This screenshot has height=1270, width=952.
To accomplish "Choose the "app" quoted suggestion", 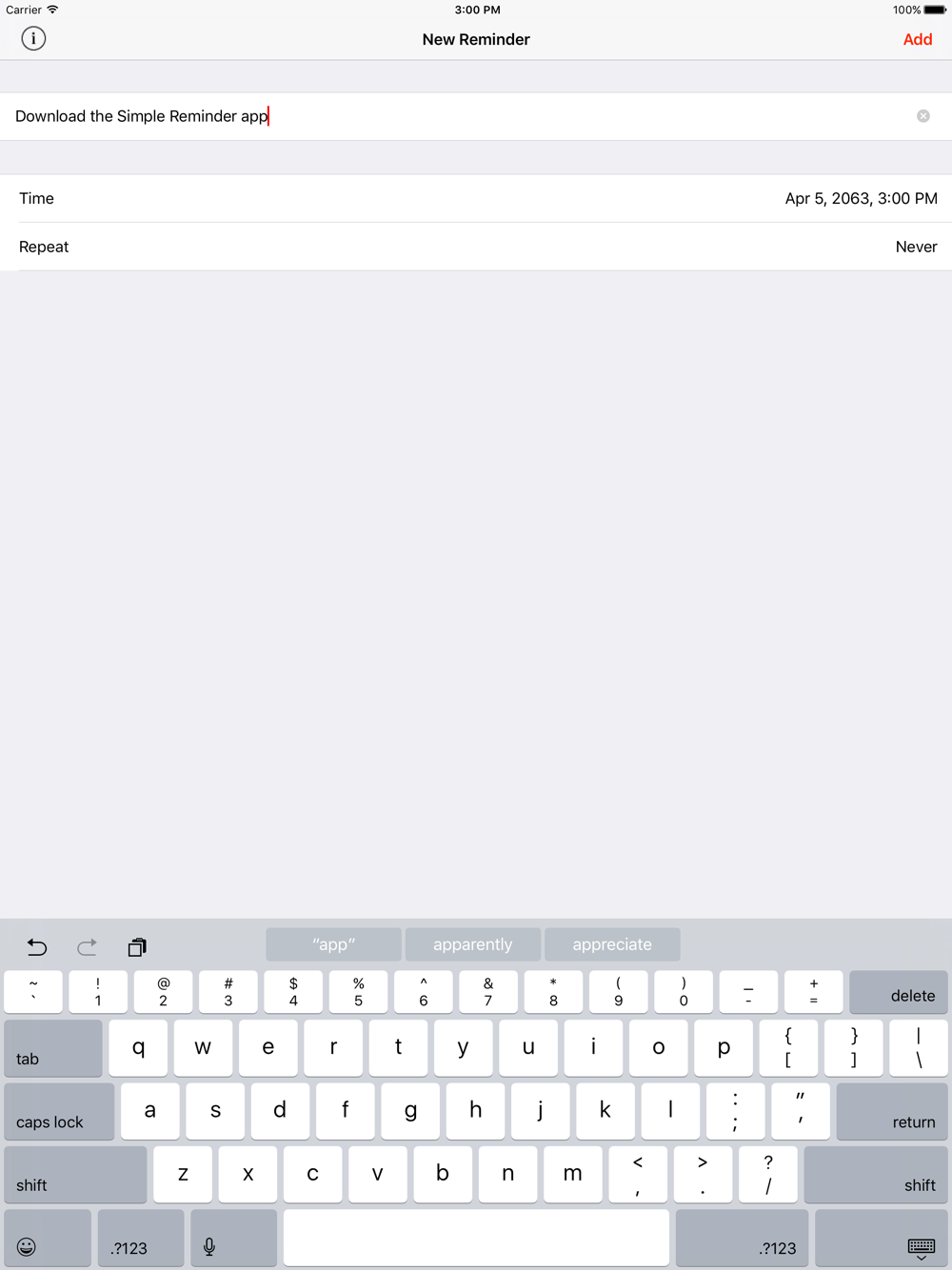I will point(333,944).
